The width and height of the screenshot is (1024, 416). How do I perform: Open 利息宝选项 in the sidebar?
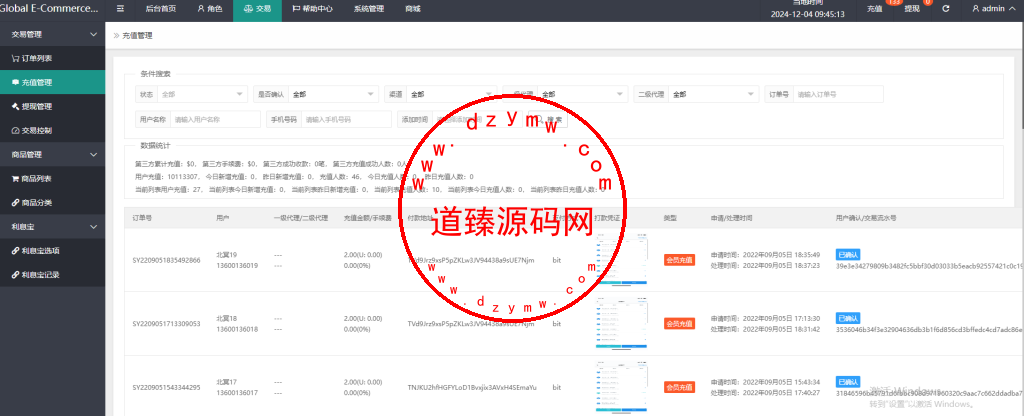point(52,251)
